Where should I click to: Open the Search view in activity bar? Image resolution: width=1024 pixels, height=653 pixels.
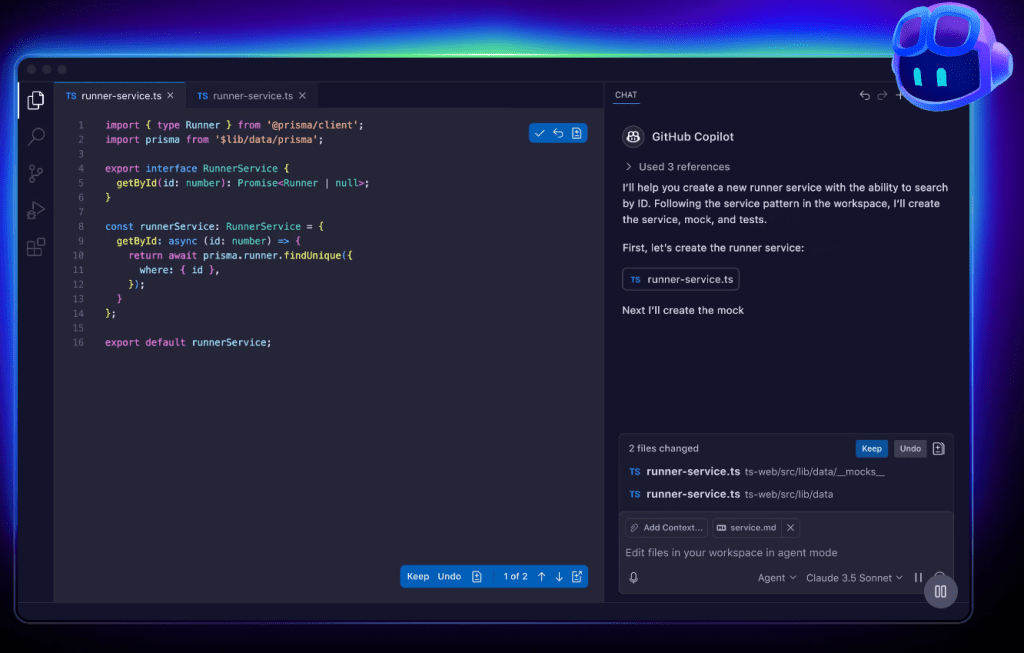36,137
